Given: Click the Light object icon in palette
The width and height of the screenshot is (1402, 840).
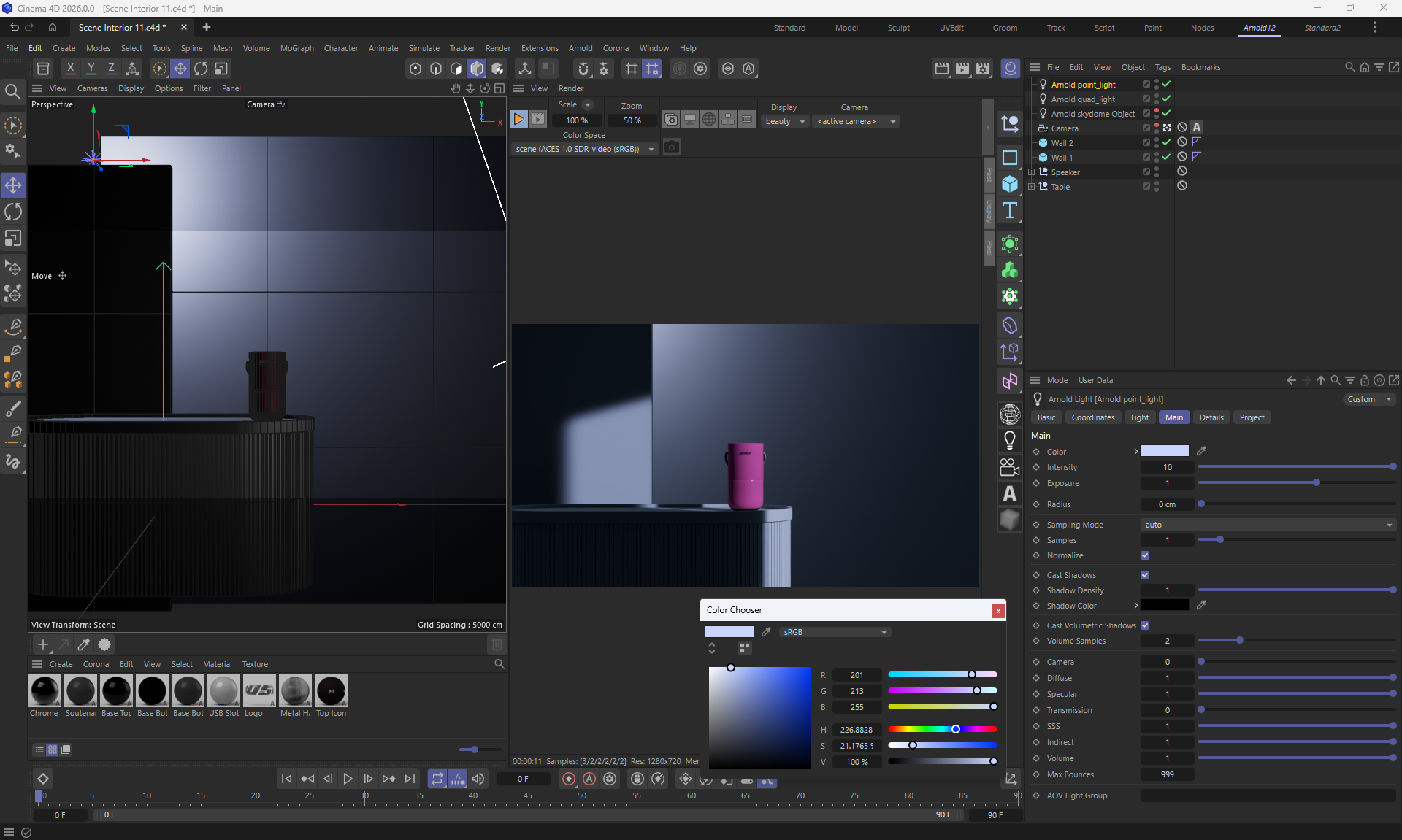Looking at the screenshot, I should [1010, 441].
